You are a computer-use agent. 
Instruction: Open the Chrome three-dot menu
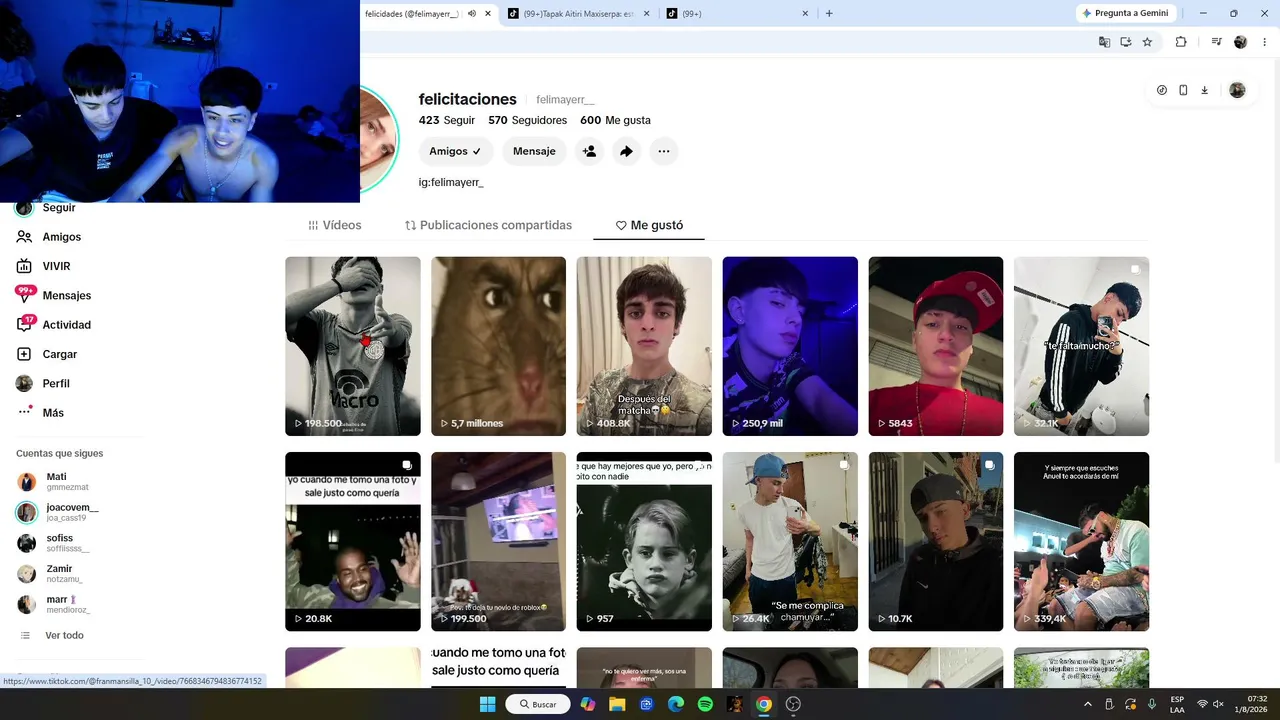[x=1263, y=42]
